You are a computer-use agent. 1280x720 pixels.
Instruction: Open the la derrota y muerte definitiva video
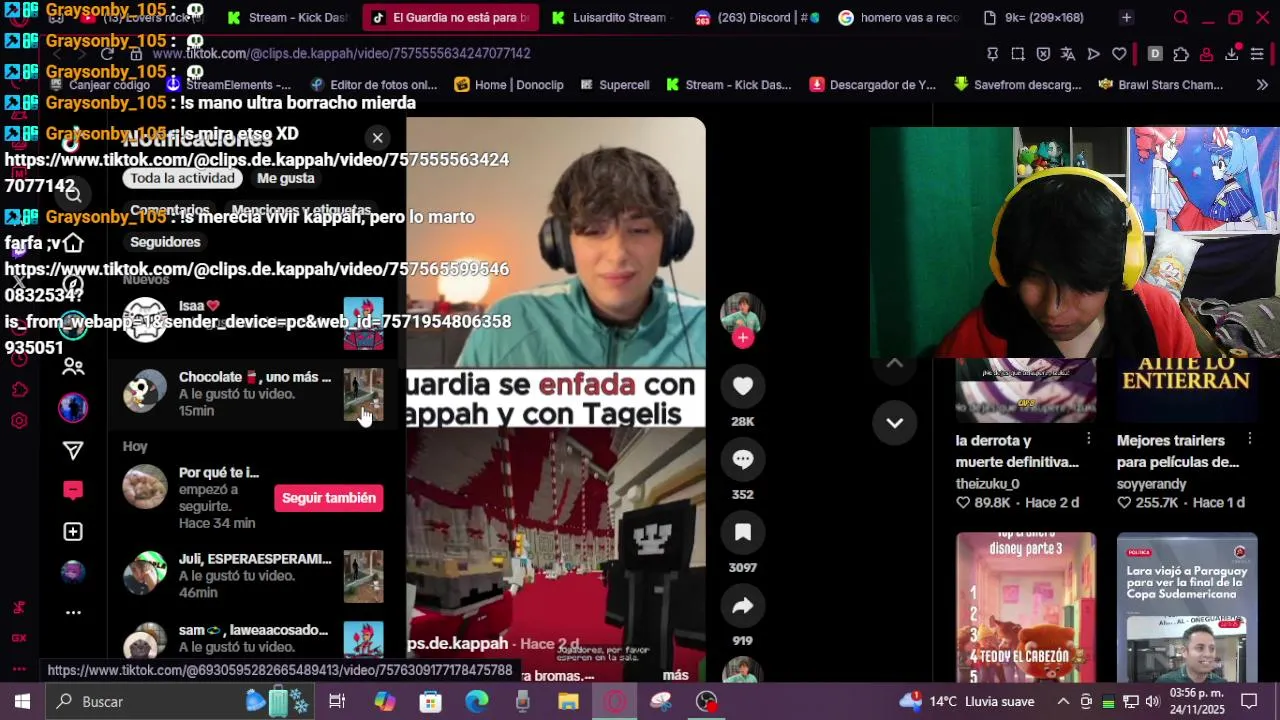tap(1025, 390)
